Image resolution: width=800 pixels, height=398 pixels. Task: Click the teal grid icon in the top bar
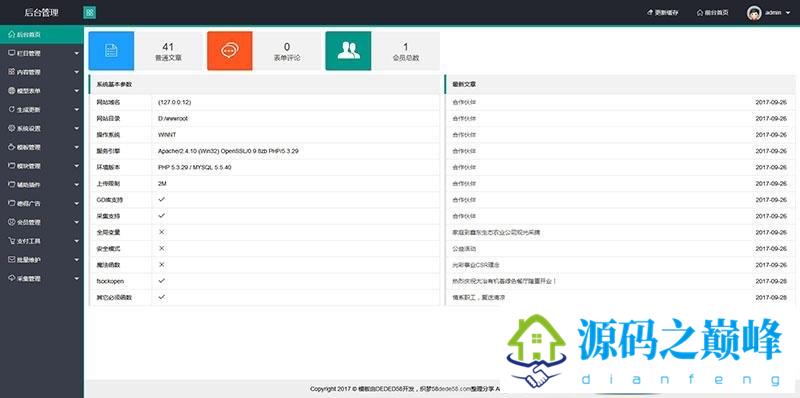(90, 13)
